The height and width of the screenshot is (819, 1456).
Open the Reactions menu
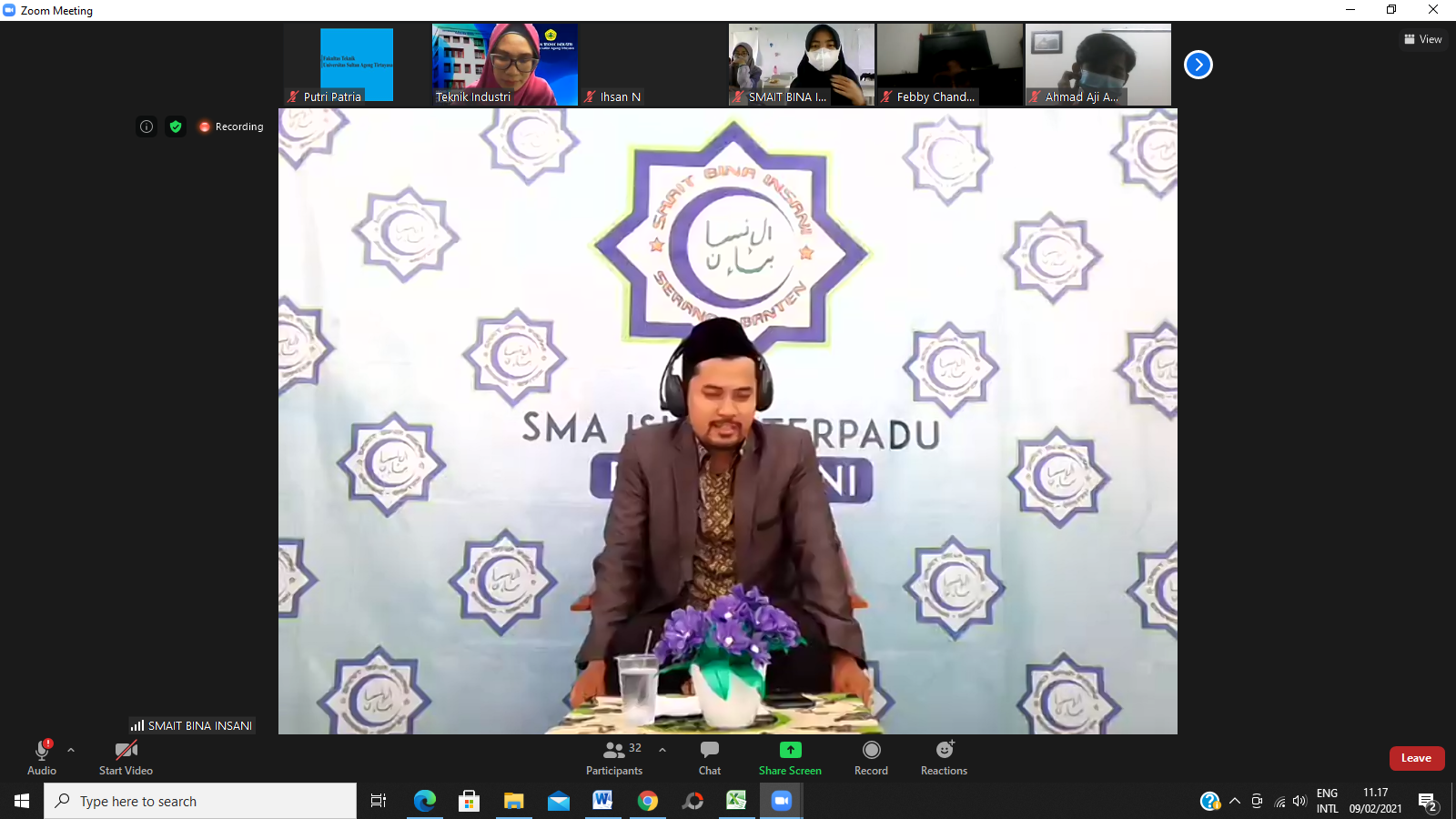pos(944,757)
